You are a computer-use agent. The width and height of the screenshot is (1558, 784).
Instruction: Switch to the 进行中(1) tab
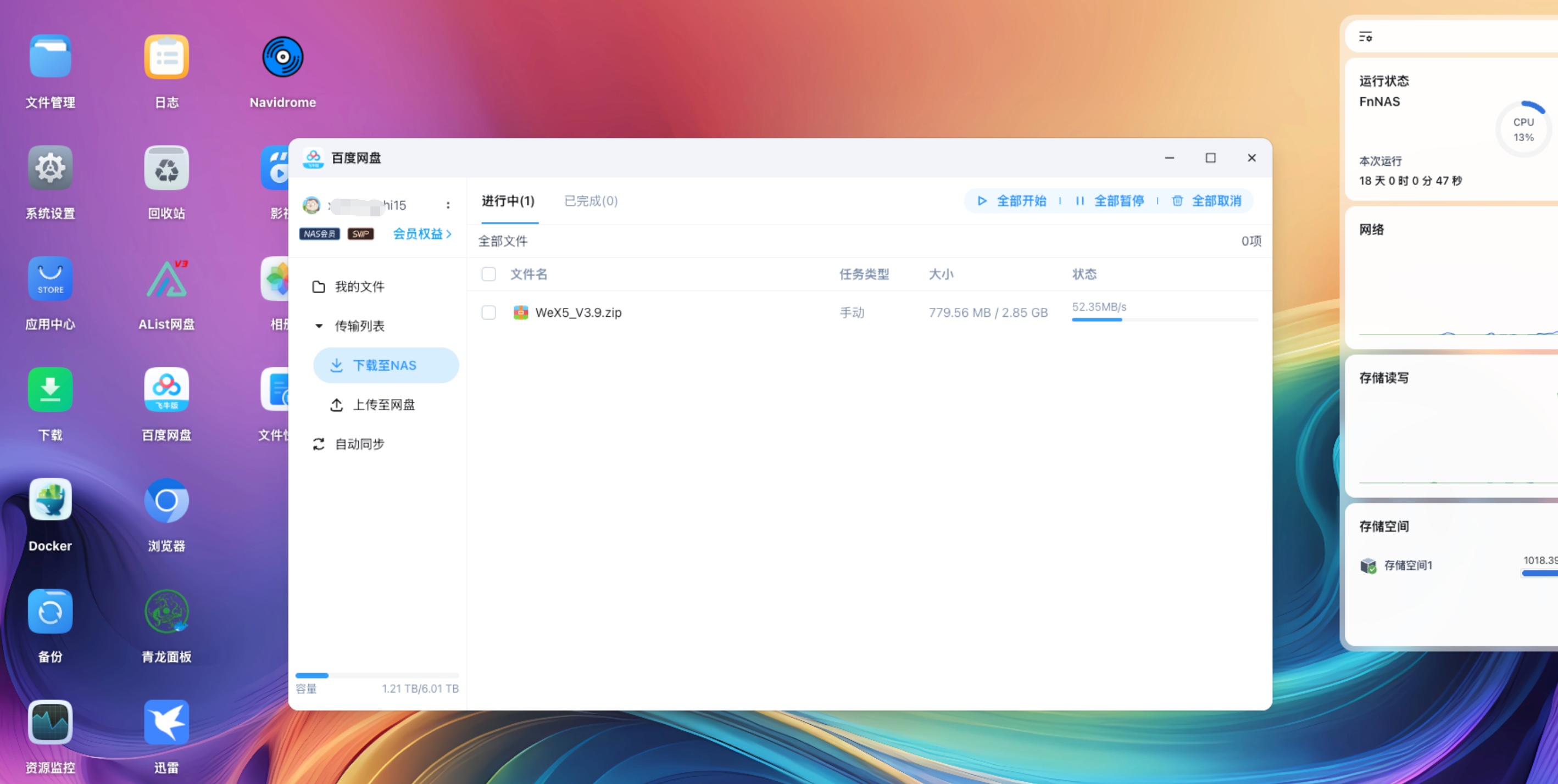coord(508,201)
